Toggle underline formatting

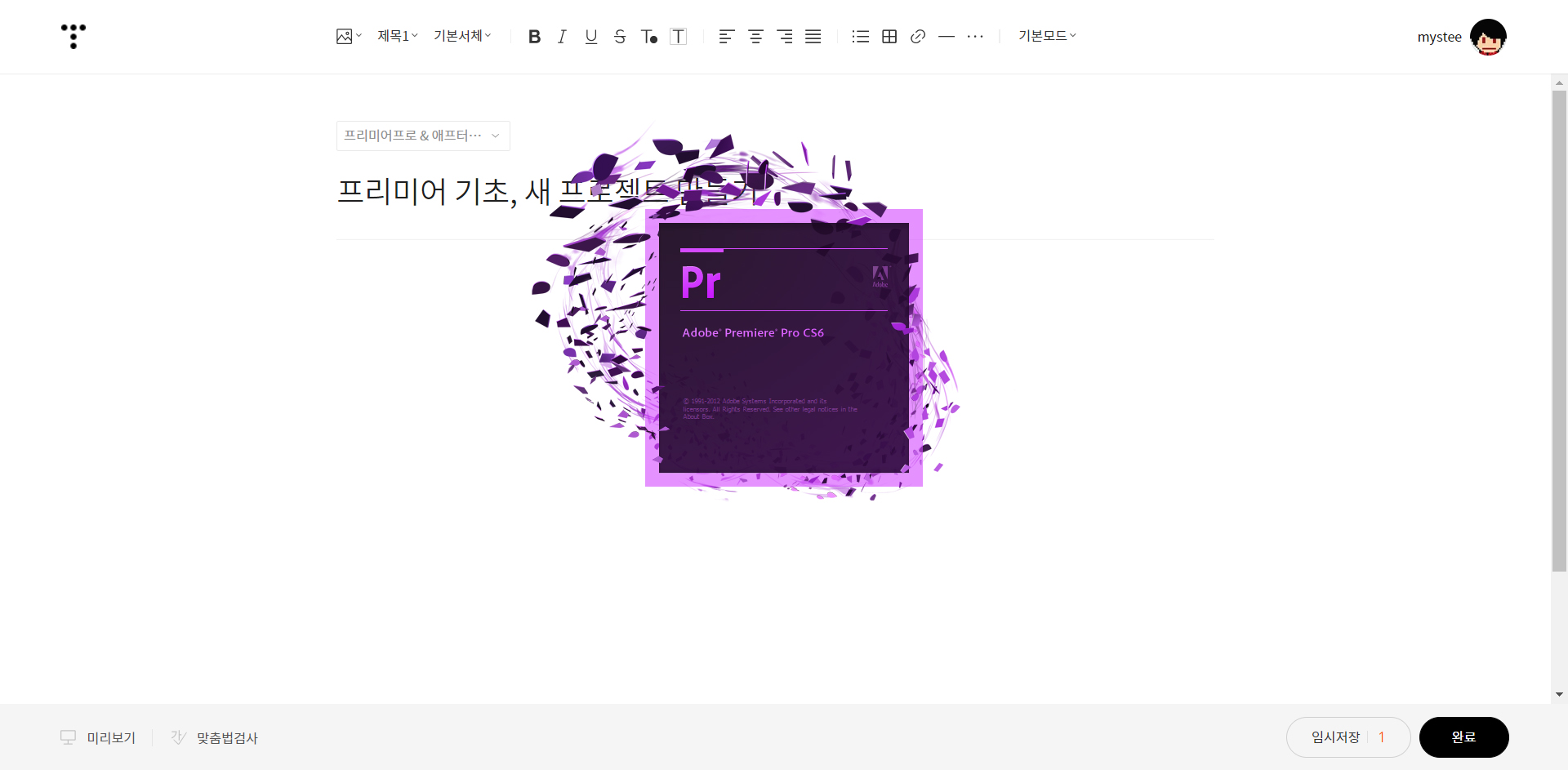591,37
